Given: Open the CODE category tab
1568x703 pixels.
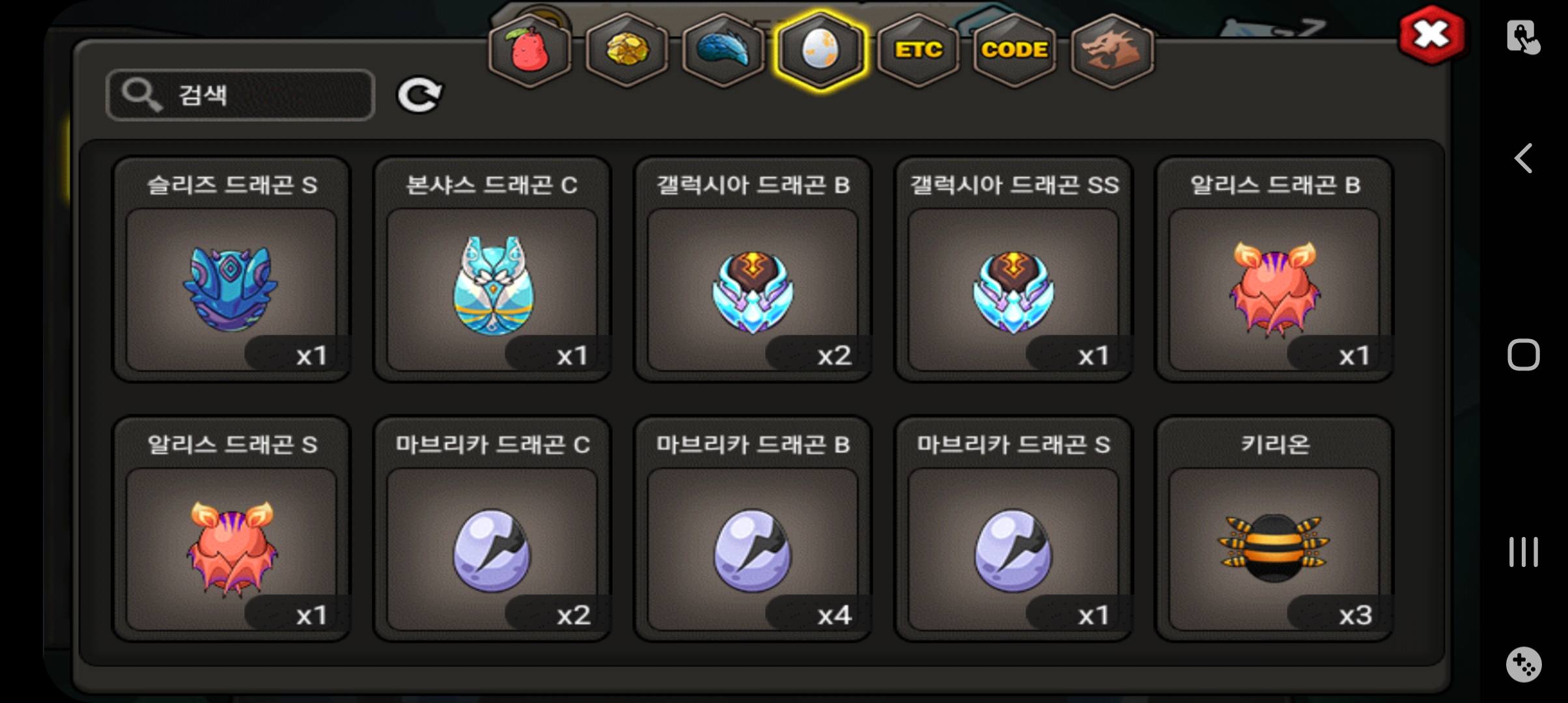Looking at the screenshot, I should pyautogui.click(x=1015, y=51).
